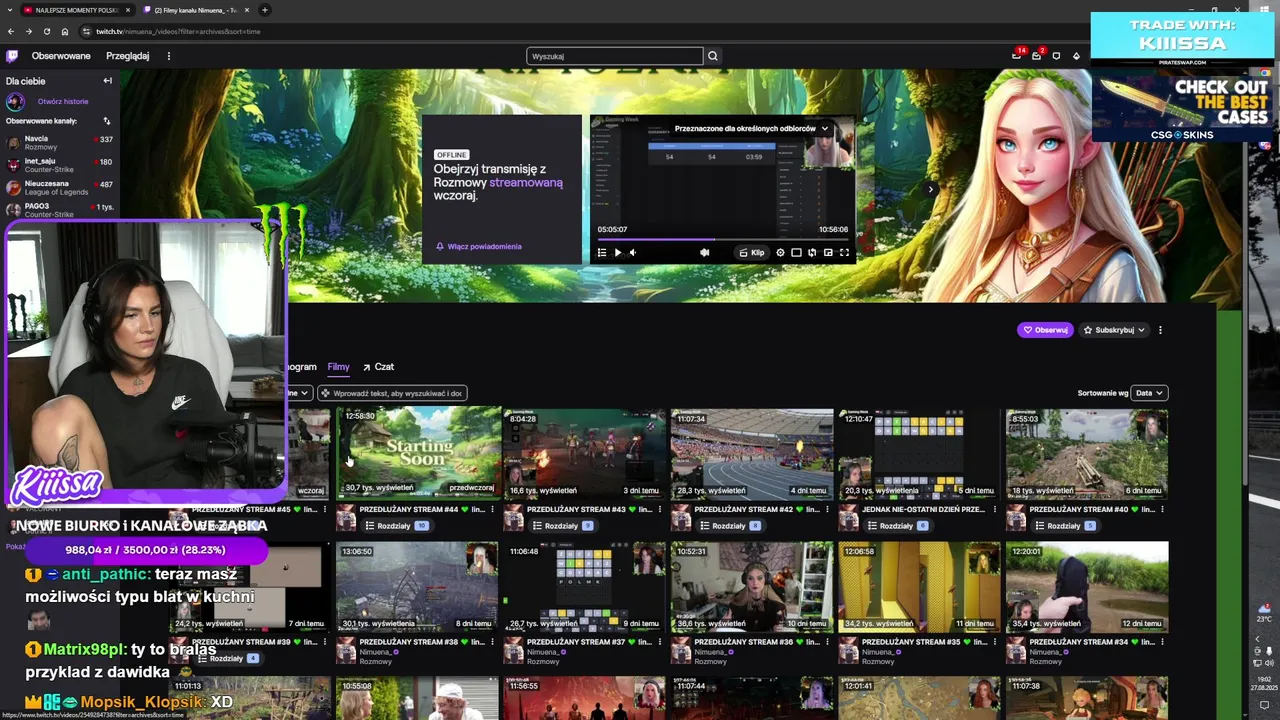Screen dimensions: 1280x720
Task: Create a clip with Klip button
Action: click(751, 253)
